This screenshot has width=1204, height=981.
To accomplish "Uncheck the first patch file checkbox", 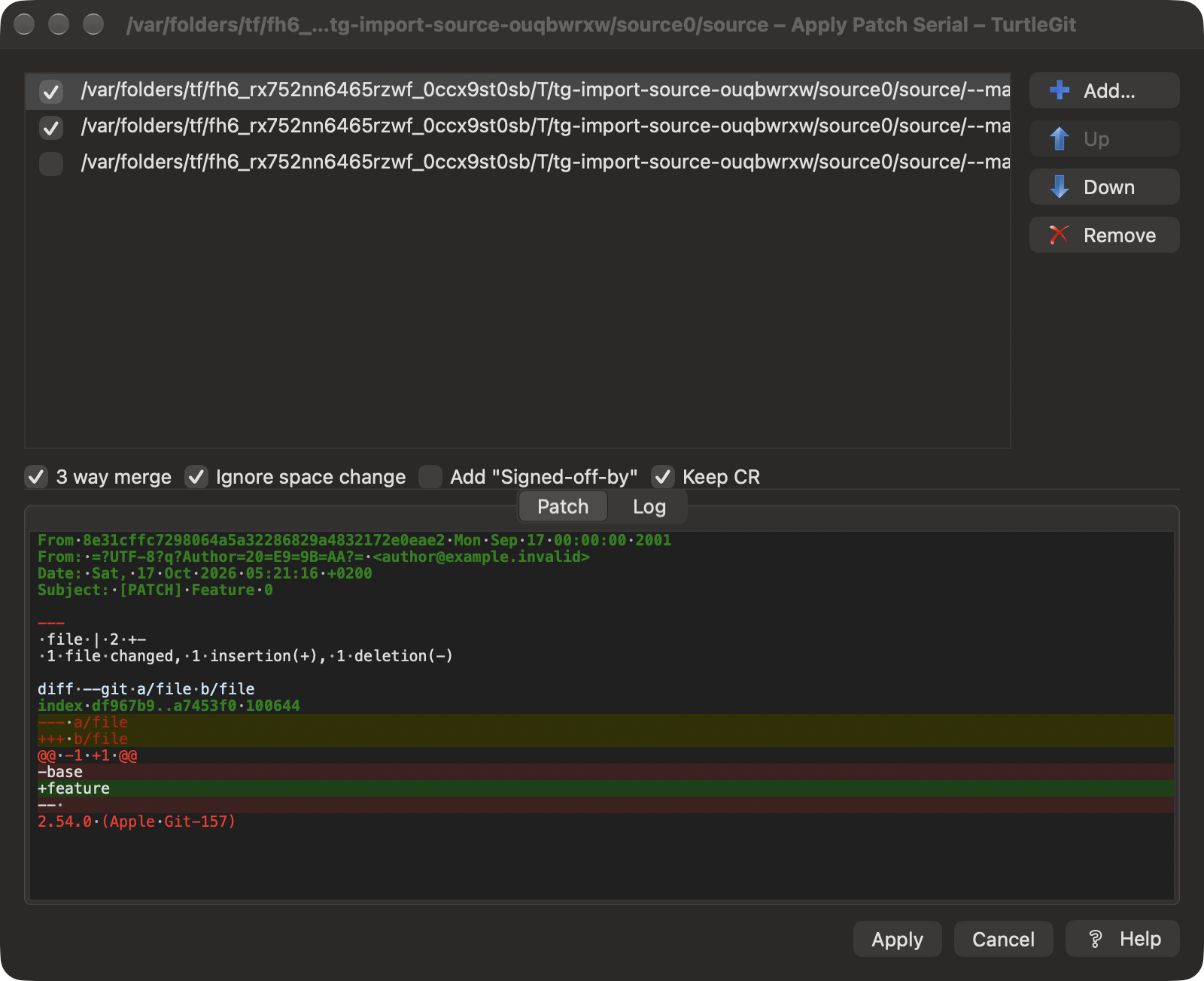I will 51,92.
